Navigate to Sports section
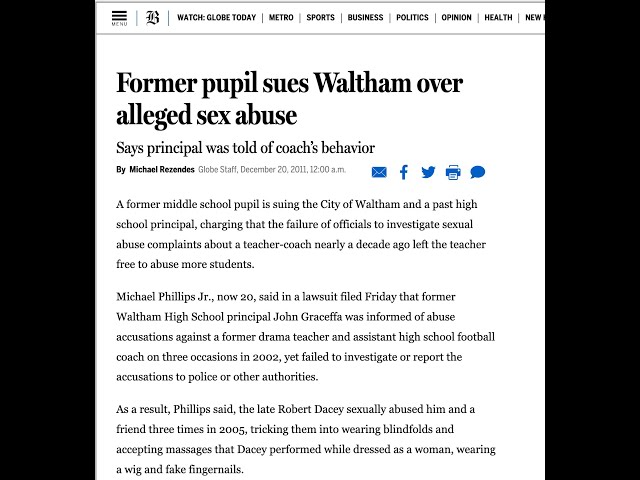 pyautogui.click(x=321, y=18)
